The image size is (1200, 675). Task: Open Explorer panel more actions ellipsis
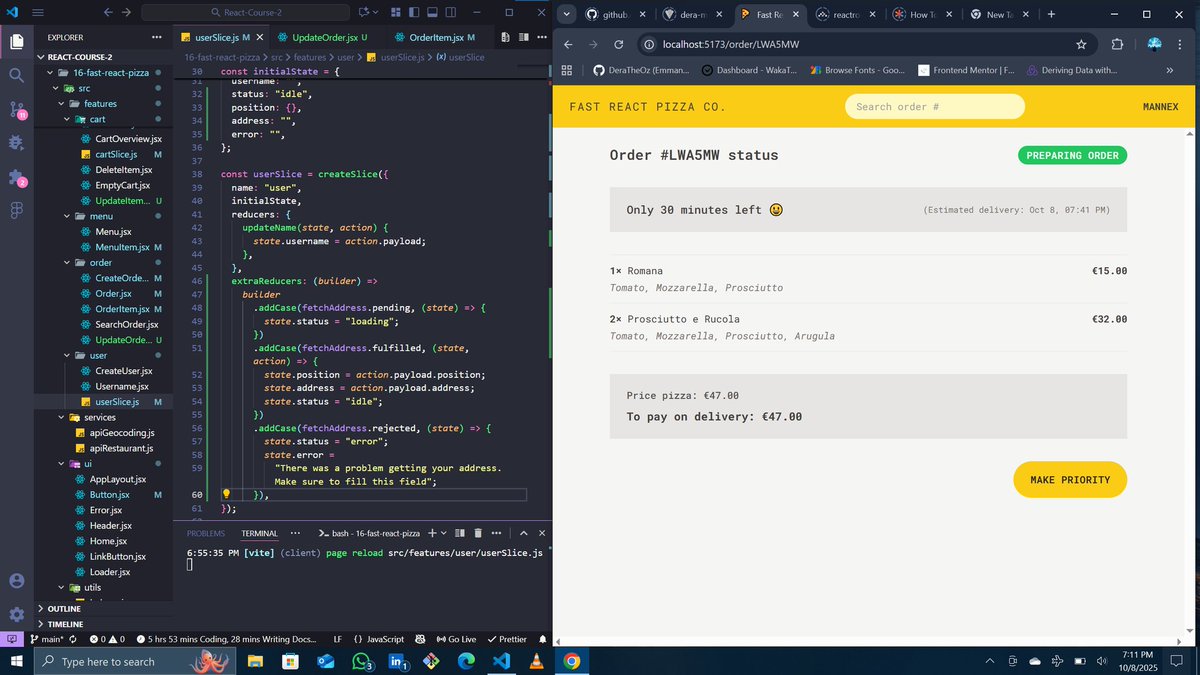point(157,37)
